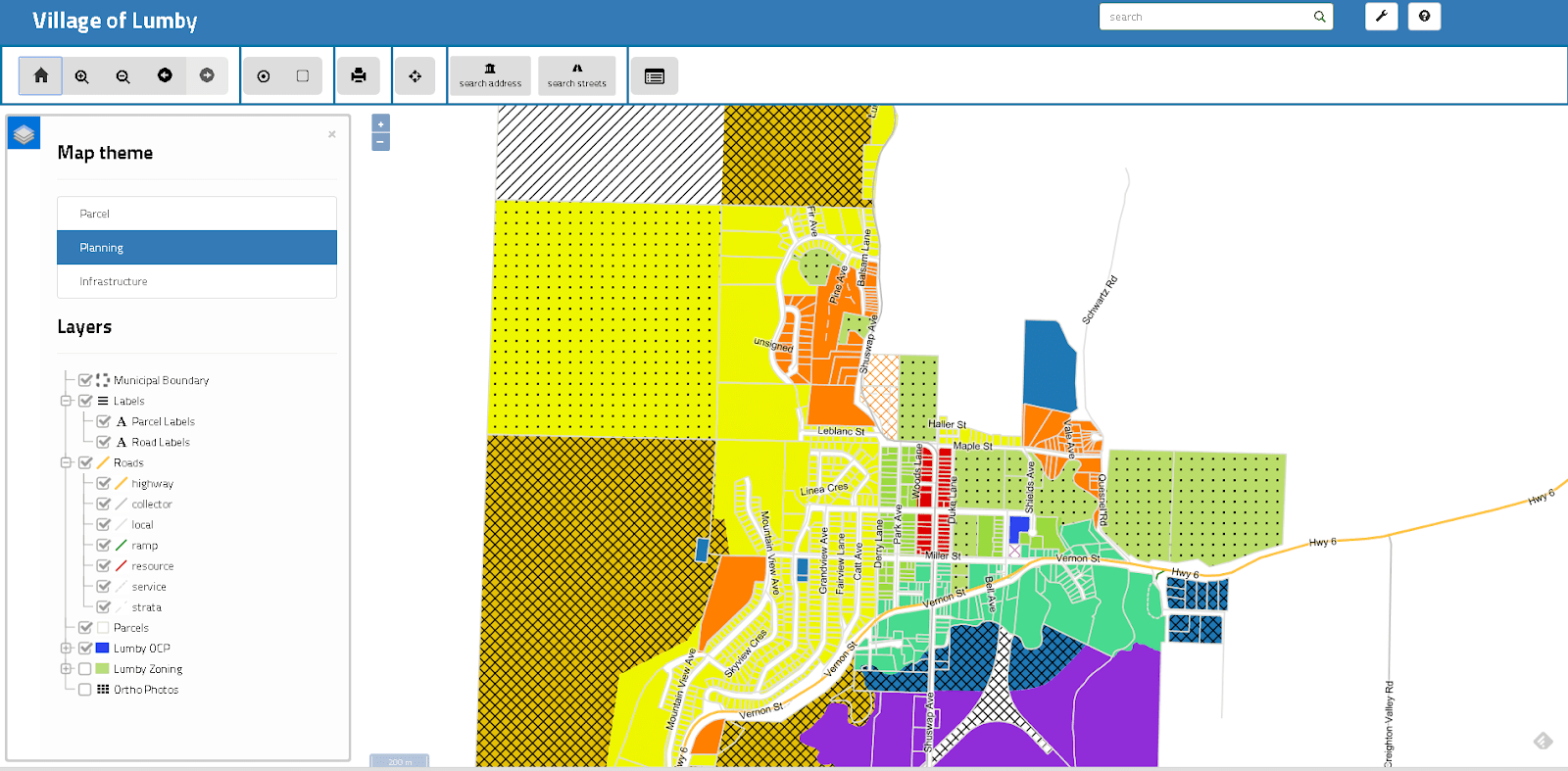Image resolution: width=1568 pixels, height=771 pixels.
Task: Click the Parcels white swatch
Action: click(103, 628)
